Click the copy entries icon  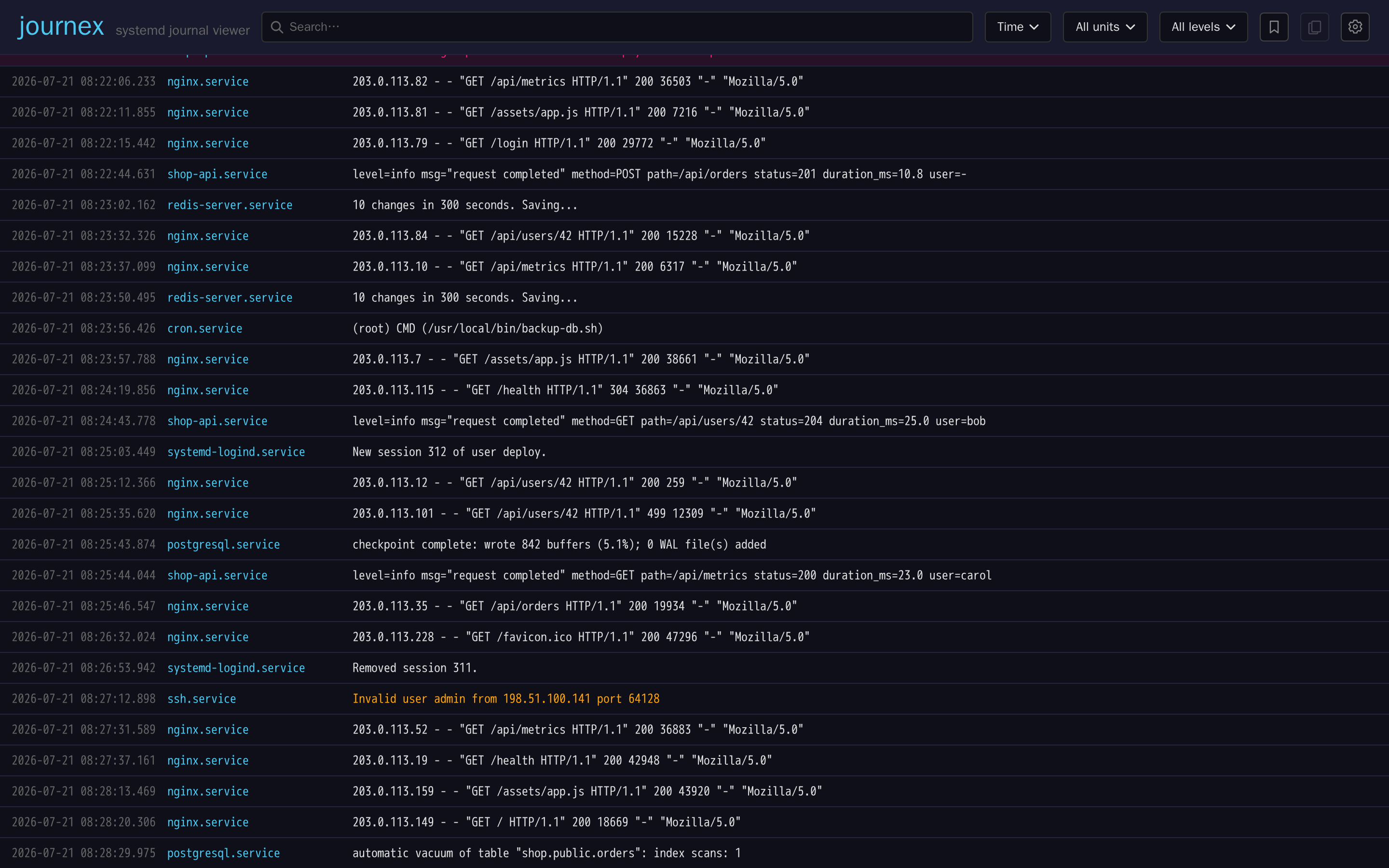(1314, 27)
